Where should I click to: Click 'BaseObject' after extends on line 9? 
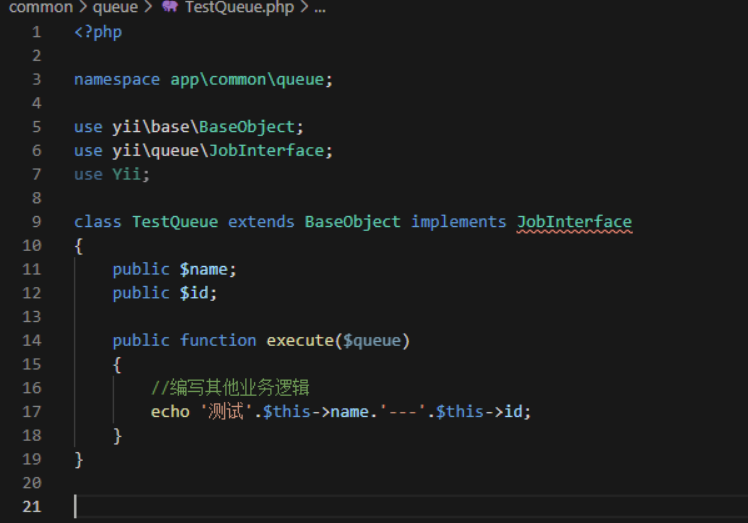[x=353, y=222]
